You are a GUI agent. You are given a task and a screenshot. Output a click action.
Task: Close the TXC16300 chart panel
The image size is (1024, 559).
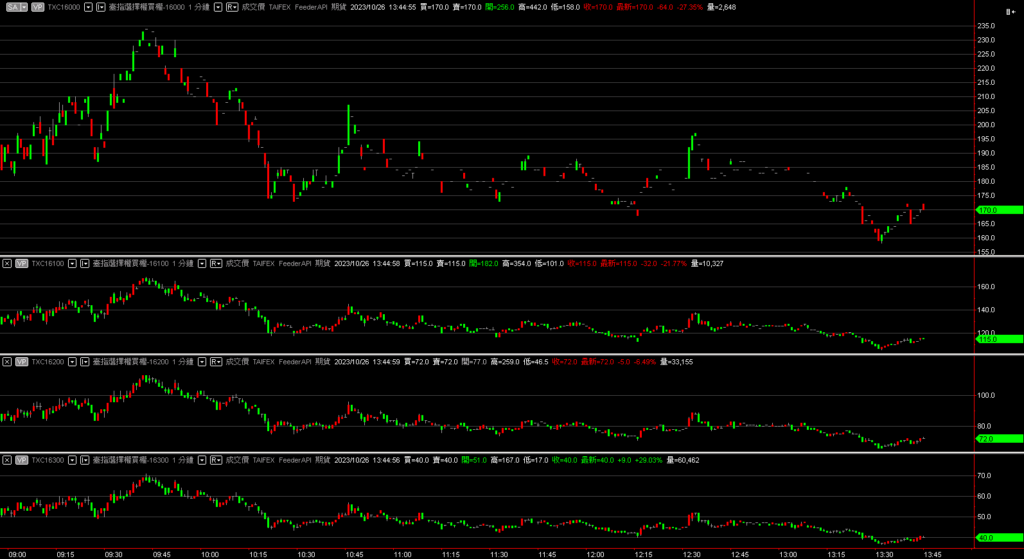pyautogui.click(x=7, y=460)
